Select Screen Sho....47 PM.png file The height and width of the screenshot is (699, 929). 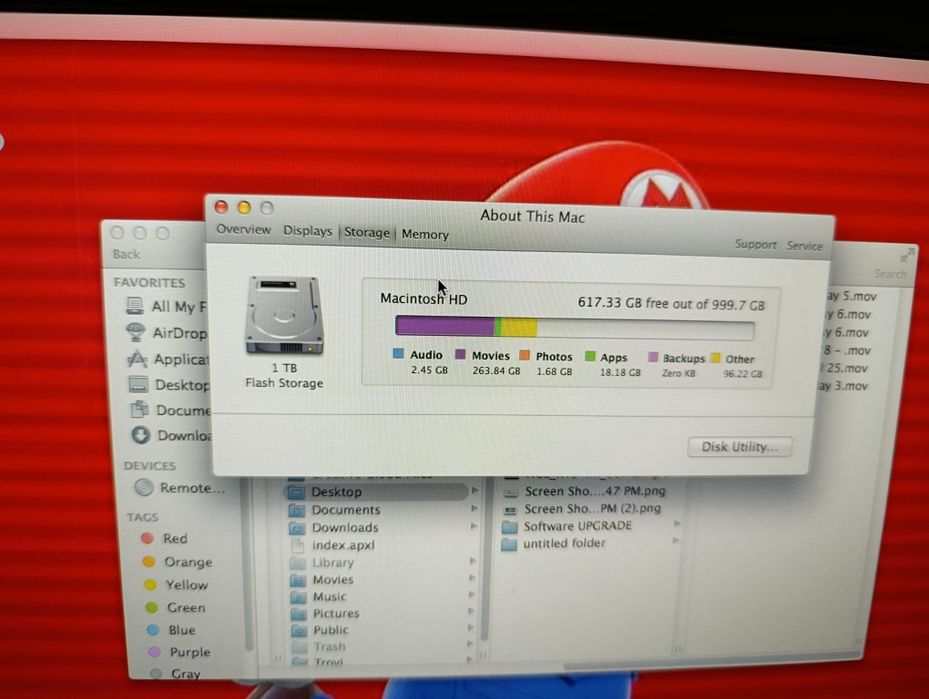[584, 491]
